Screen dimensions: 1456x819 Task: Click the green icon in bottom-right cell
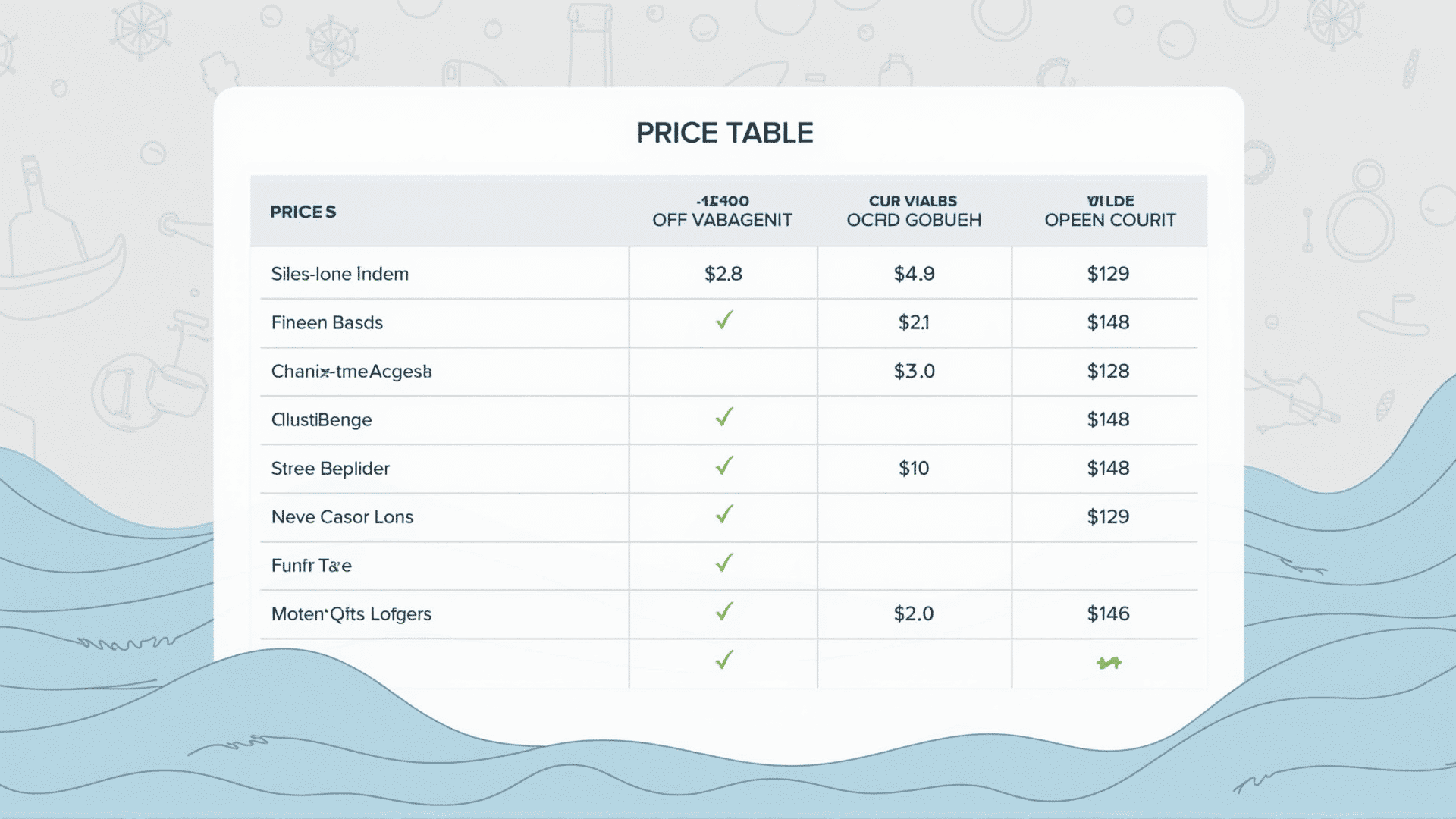(1109, 664)
